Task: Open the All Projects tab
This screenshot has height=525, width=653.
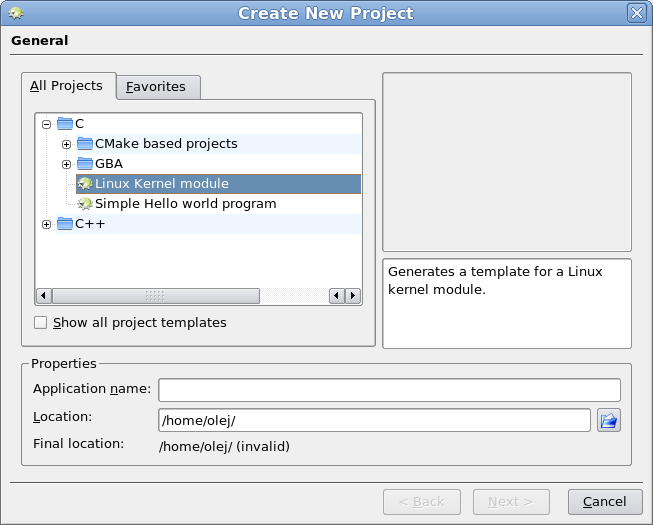Action: tap(69, 86)
